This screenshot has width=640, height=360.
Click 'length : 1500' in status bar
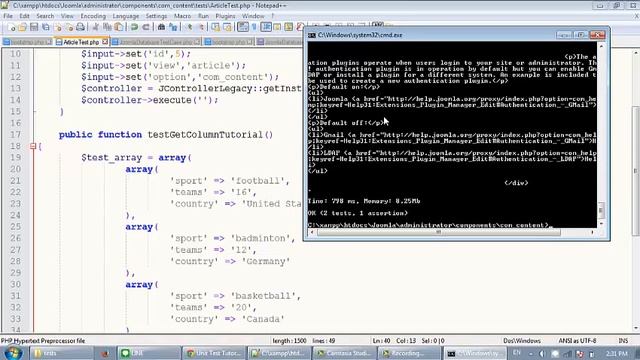pos(289,341)
